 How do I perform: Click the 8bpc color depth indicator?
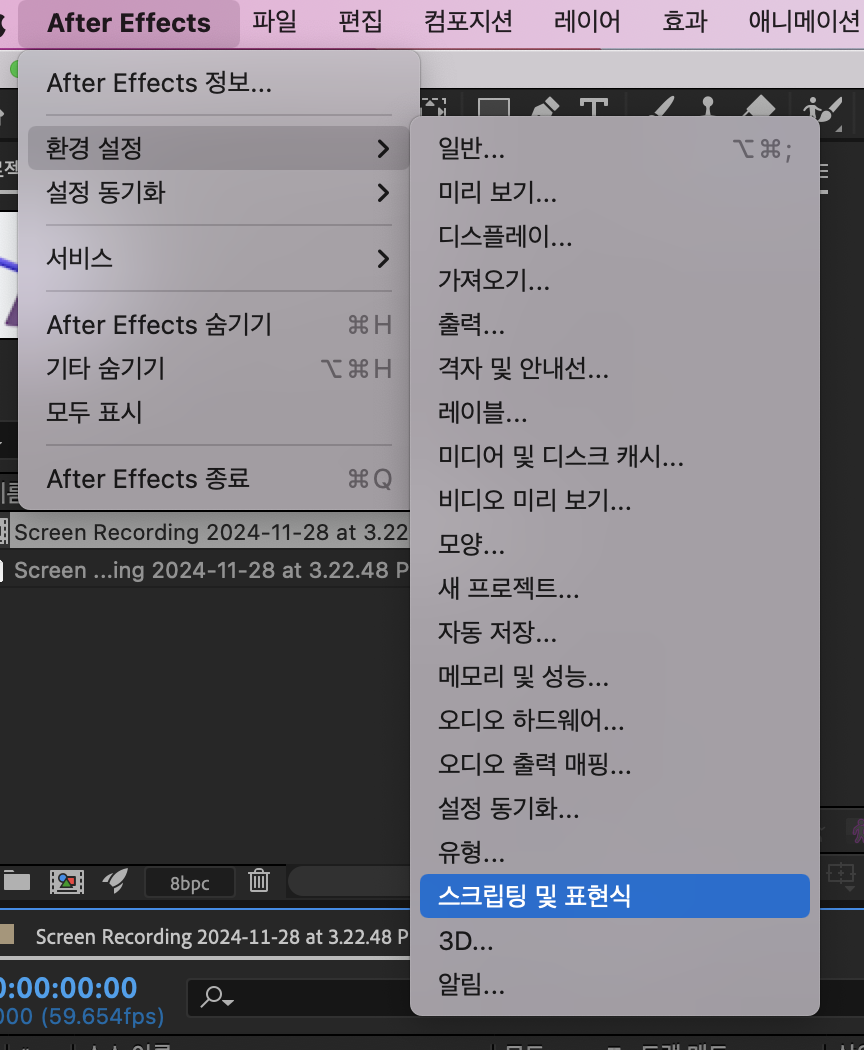click(x=189, y=883)
